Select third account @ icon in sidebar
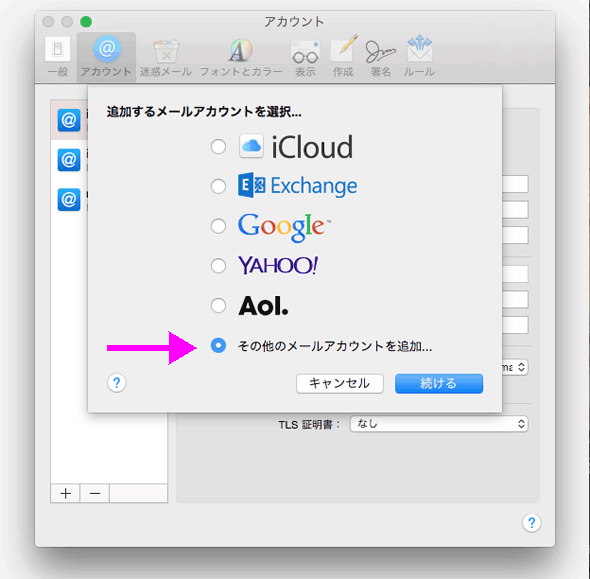The width and height of the screenshot is (590, 579). tap(69, 199)
